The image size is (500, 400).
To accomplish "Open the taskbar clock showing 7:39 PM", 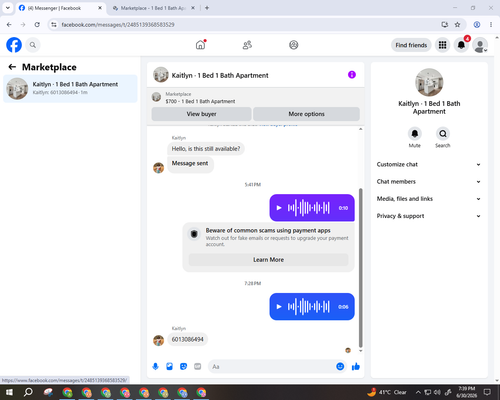I will pos(467,392).
